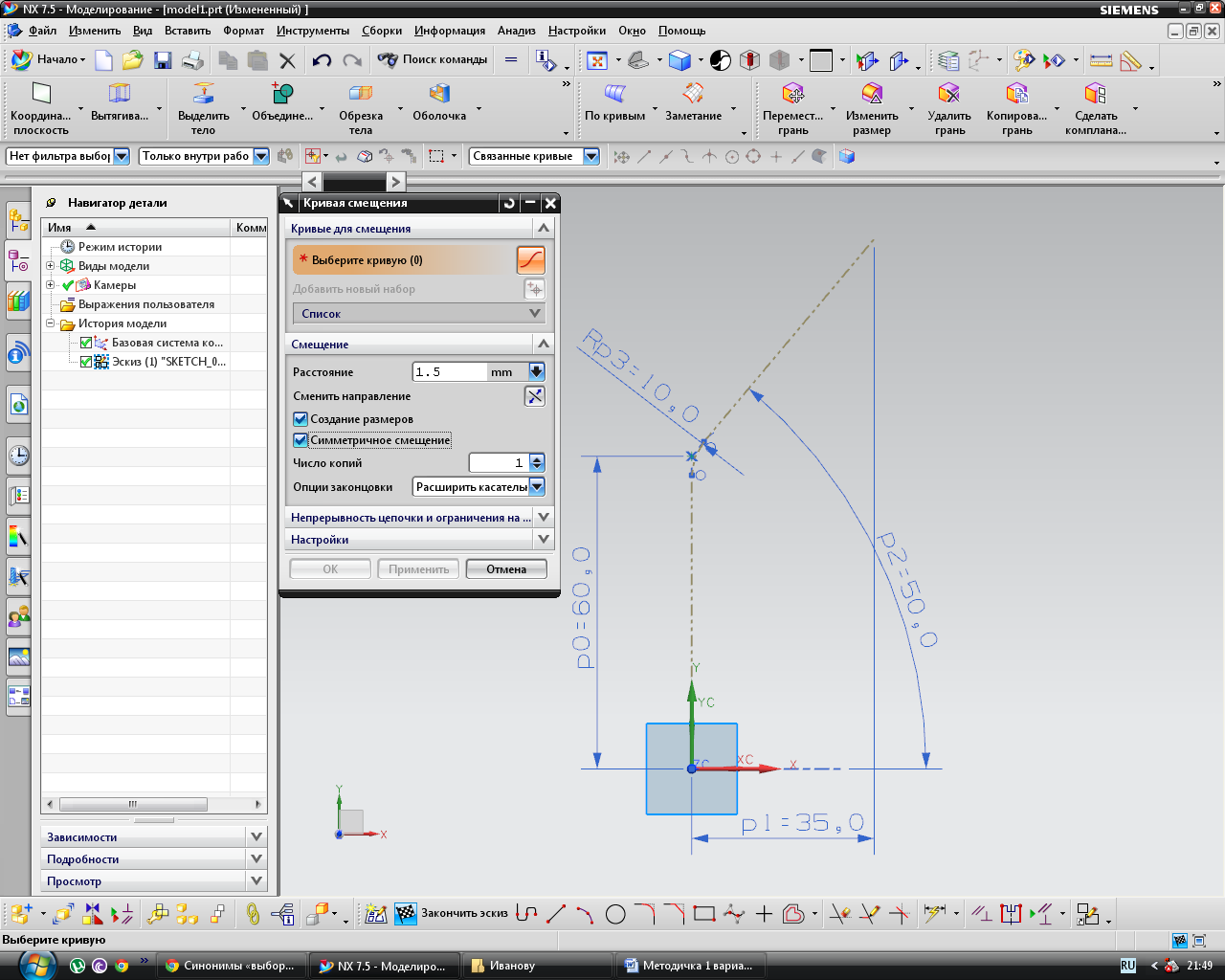The height and width of the screenshot is (980, 1225).
Task: Click the Удалить грань tool icon
Action: (948, 94)
